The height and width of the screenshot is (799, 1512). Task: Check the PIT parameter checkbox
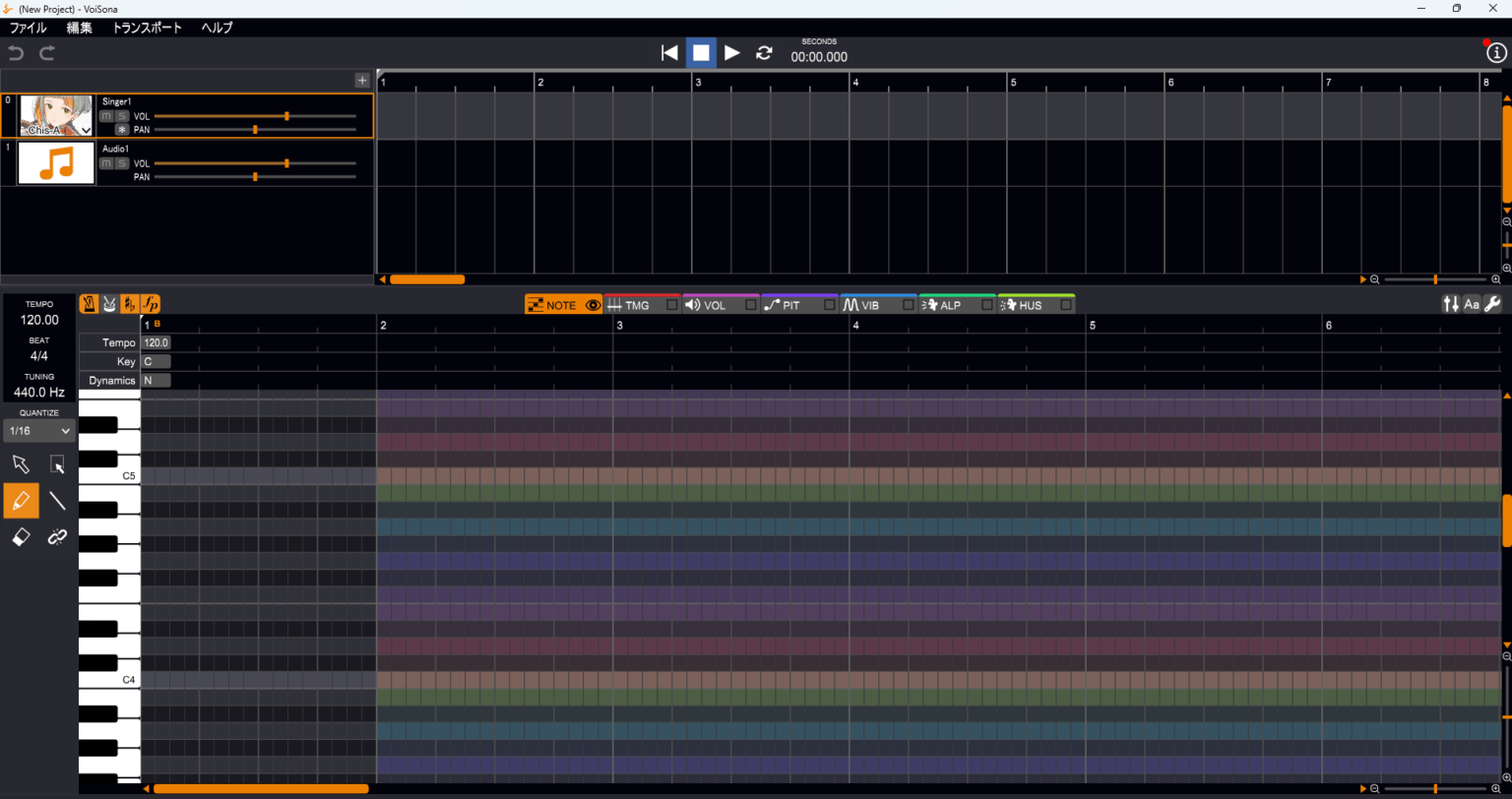829,305
